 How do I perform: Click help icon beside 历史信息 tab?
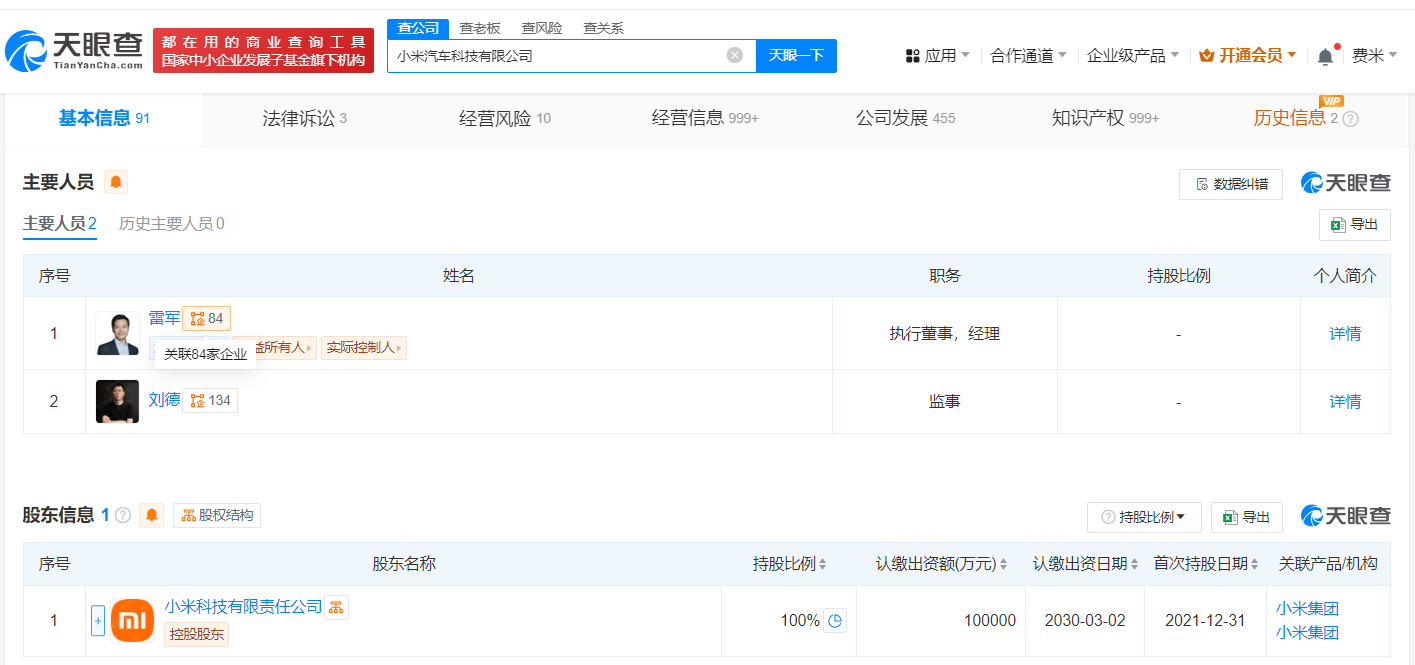click(1350, 119)
